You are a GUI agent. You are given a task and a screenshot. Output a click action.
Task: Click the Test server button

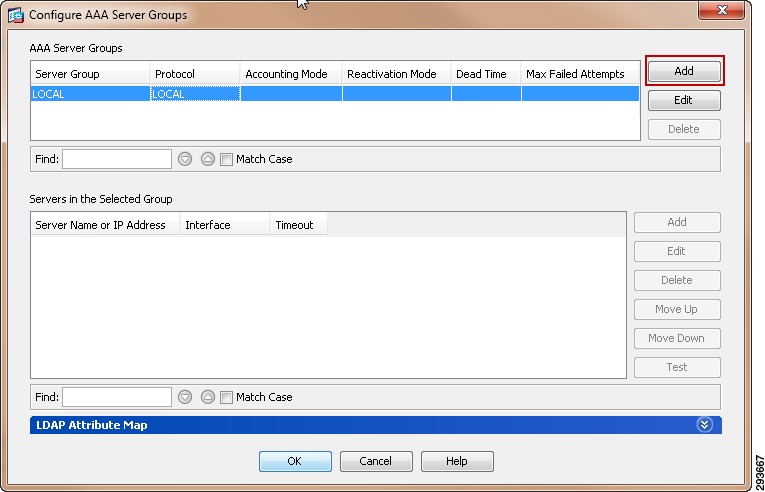(x=677, y=367)
